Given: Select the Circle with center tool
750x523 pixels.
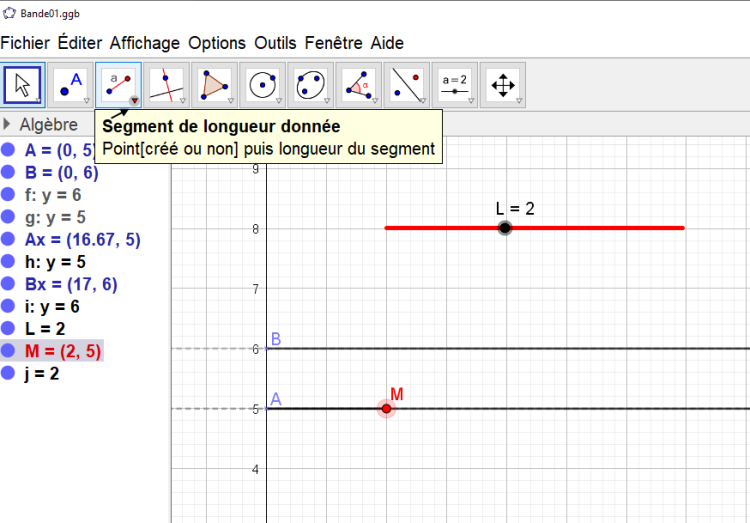Looking at the screenshot, I should click(262, 85).
